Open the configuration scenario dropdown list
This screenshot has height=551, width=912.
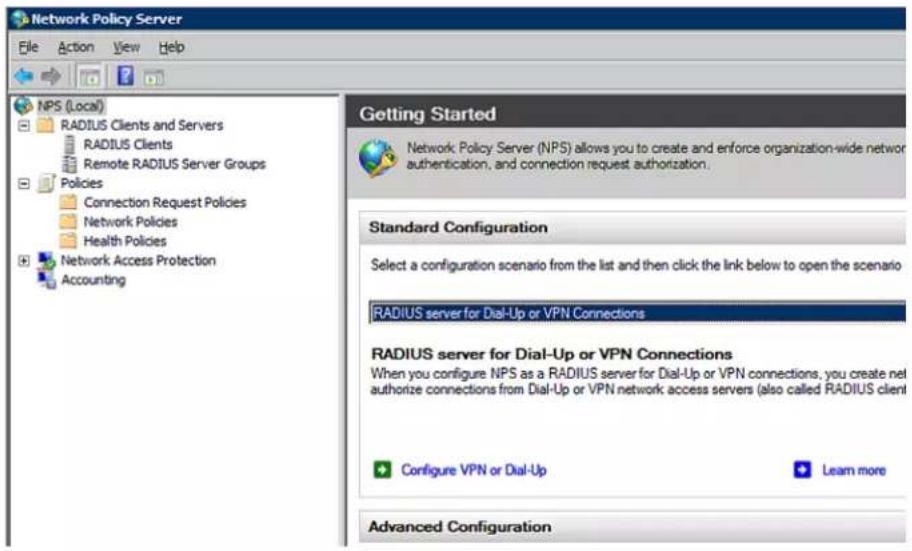(x=637, y=313)
